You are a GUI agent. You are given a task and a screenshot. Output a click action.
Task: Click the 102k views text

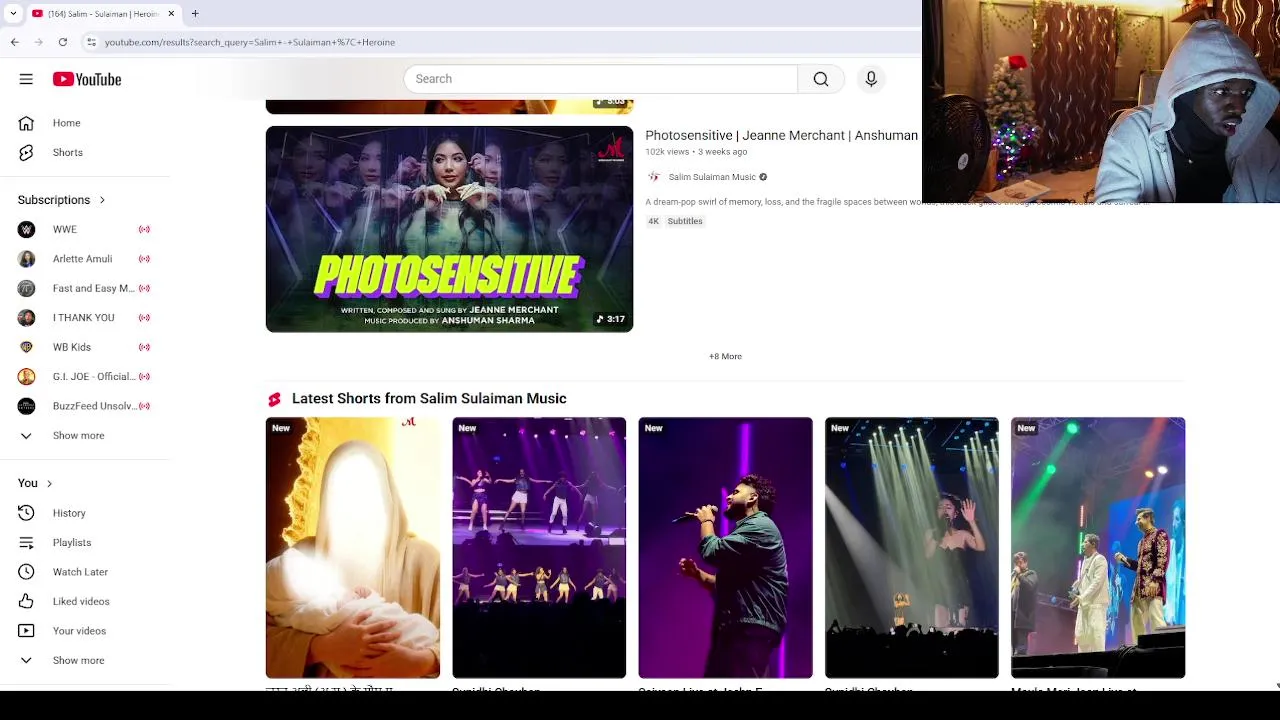coord(667,152)
